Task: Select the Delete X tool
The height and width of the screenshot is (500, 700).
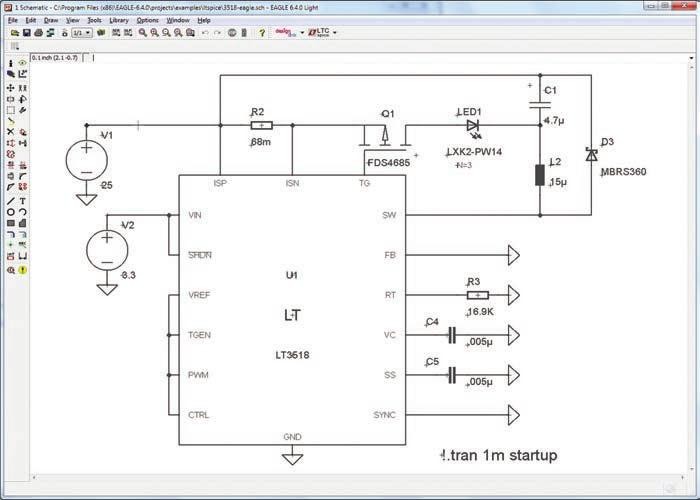Action: (11, 132)
